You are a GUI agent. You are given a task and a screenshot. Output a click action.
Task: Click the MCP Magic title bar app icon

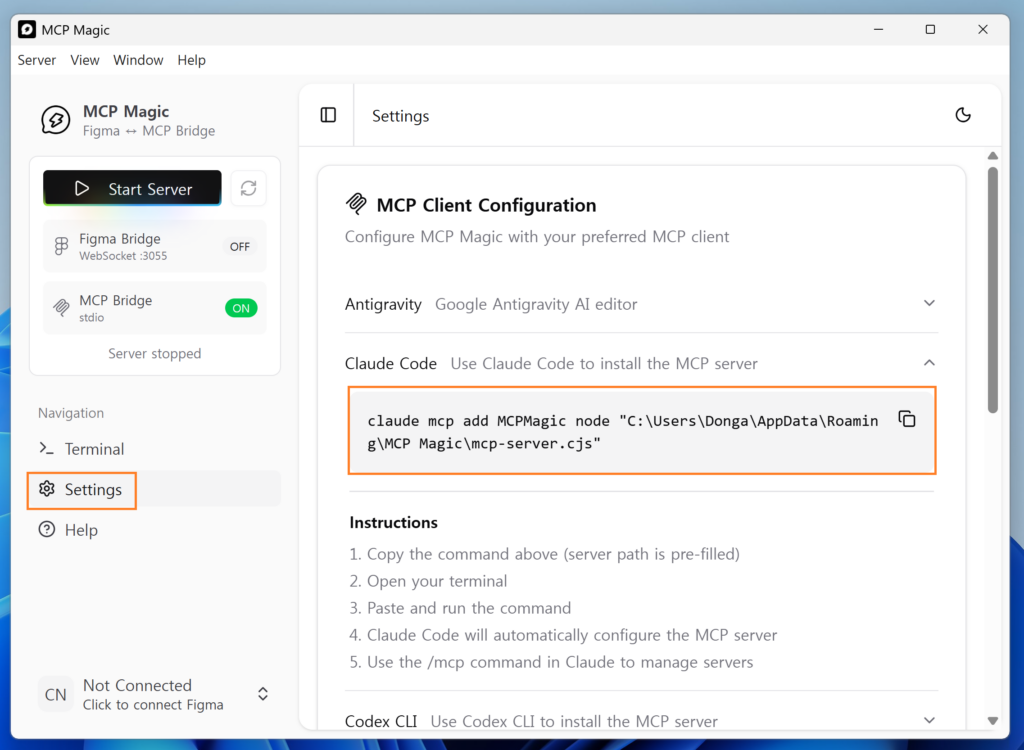coord(27,29)
